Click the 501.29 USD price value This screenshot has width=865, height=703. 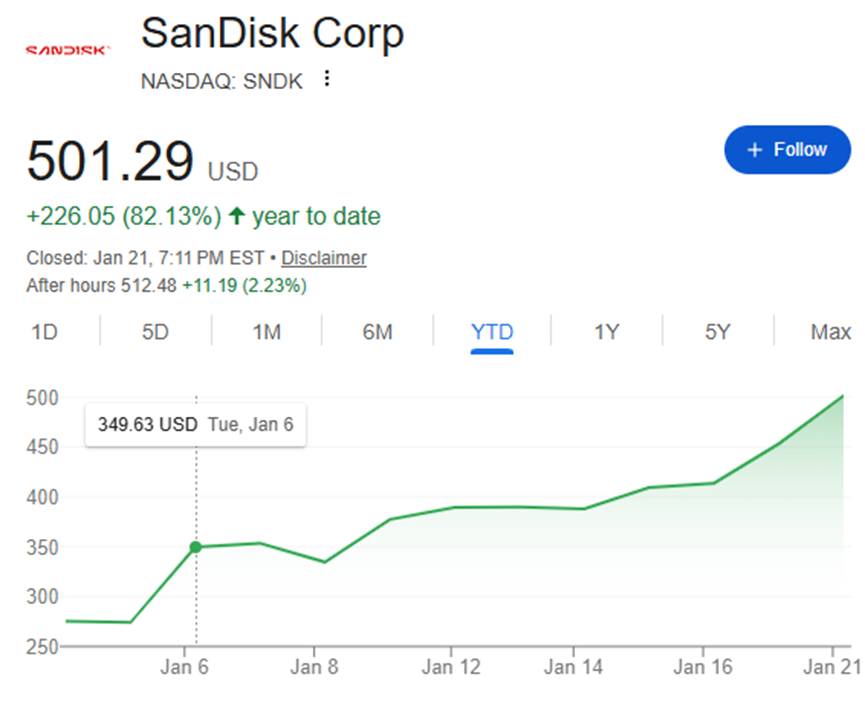pyautogui.click(x=110, y=161)
